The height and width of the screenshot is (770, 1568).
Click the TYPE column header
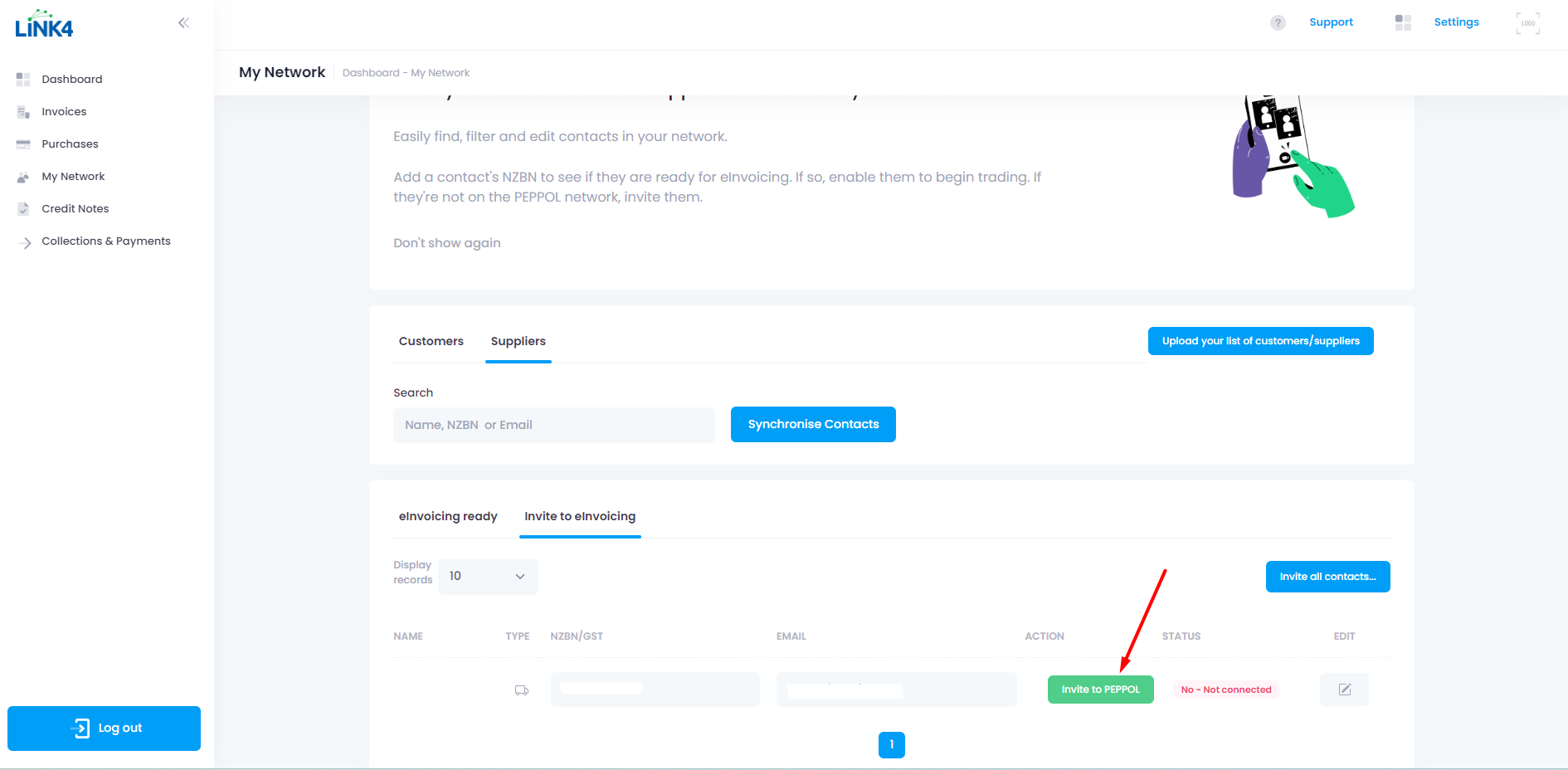pyautogui.click(x=517, y=636)
